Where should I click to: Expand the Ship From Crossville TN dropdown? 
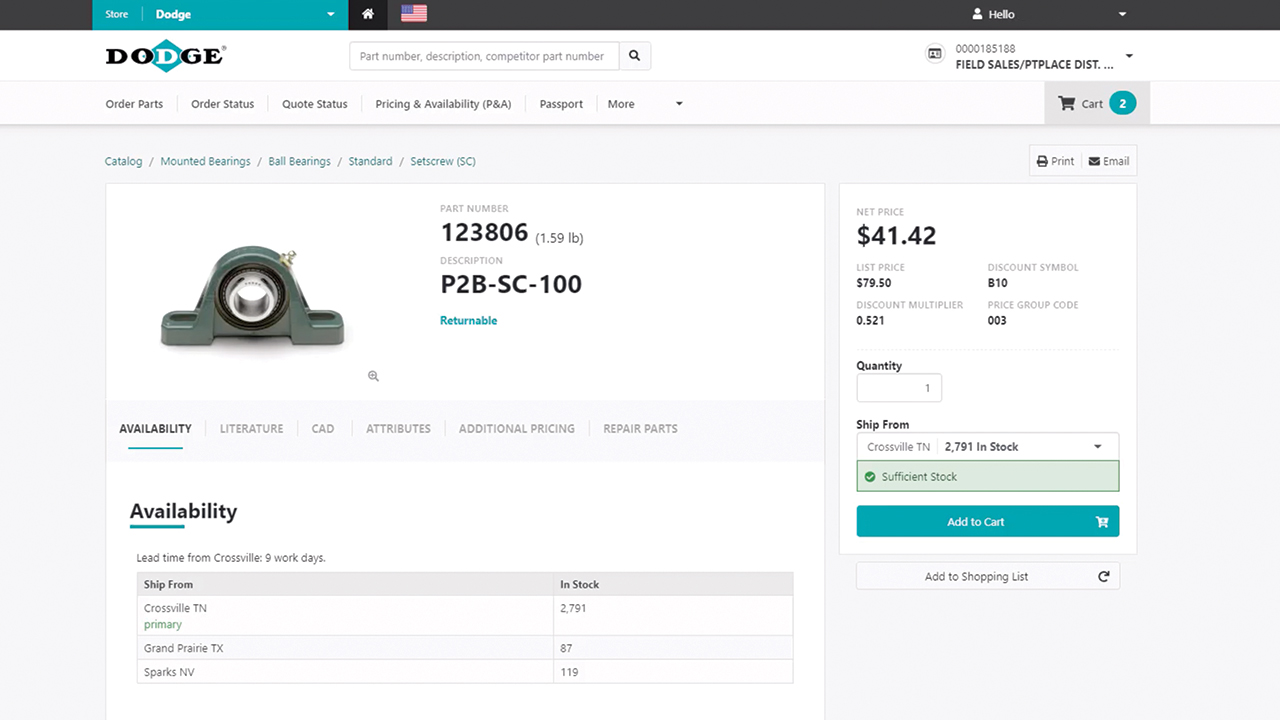click(1097, 447)
